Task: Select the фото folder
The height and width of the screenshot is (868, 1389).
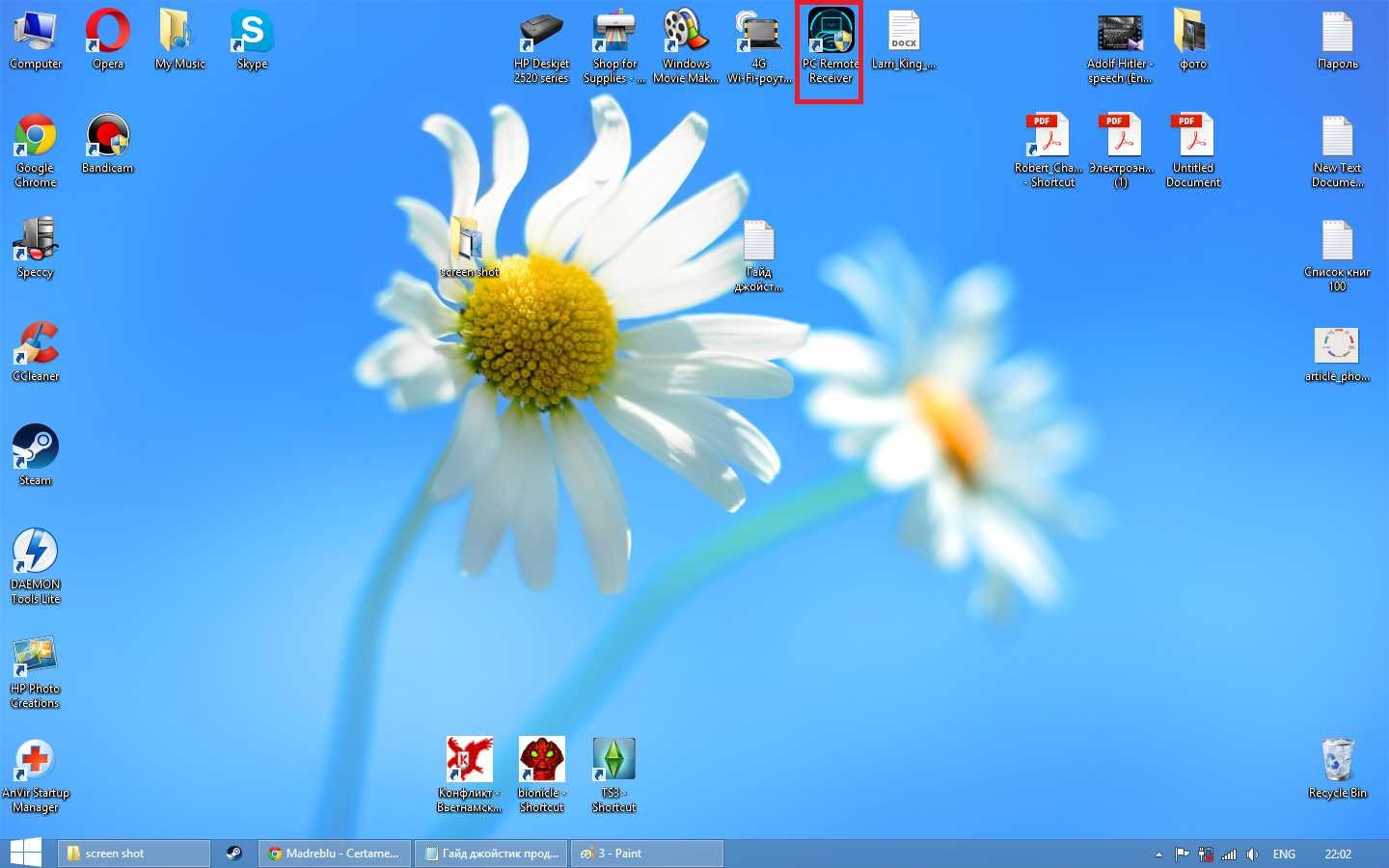Action: [1193, 40]
